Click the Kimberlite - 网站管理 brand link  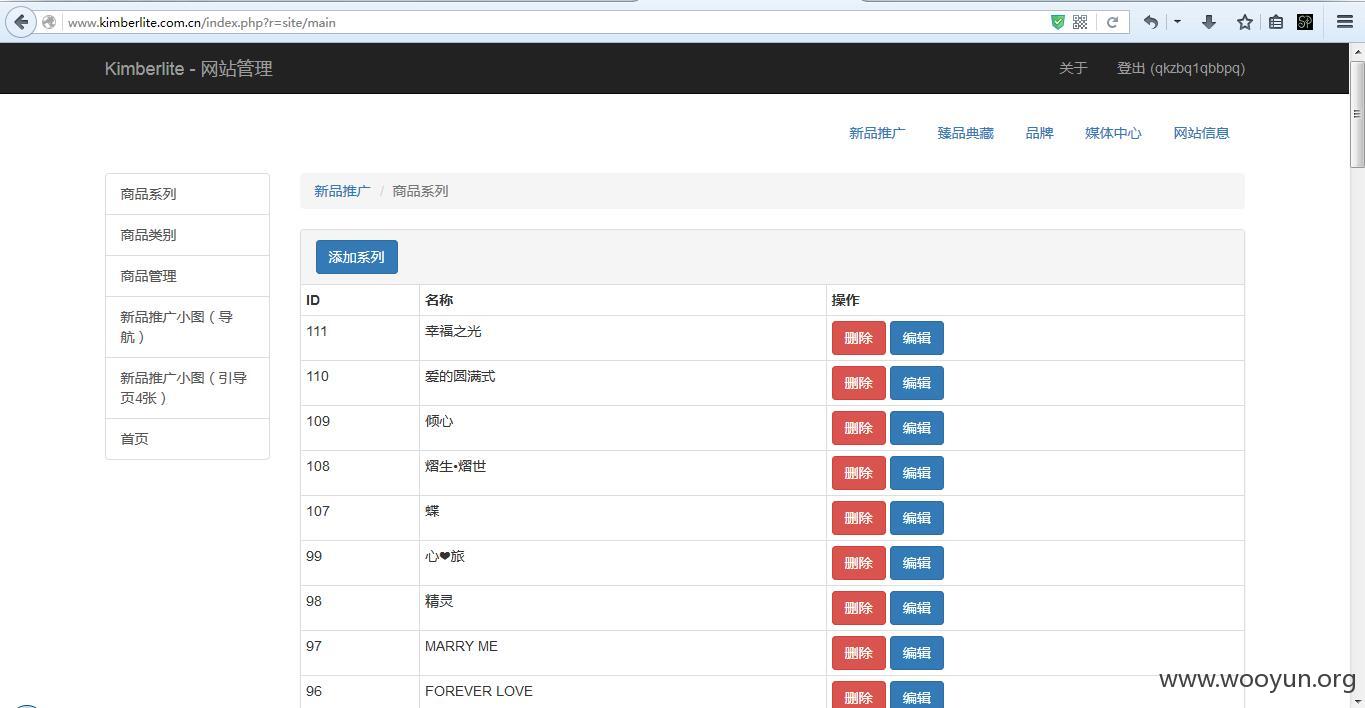[189, 69]
